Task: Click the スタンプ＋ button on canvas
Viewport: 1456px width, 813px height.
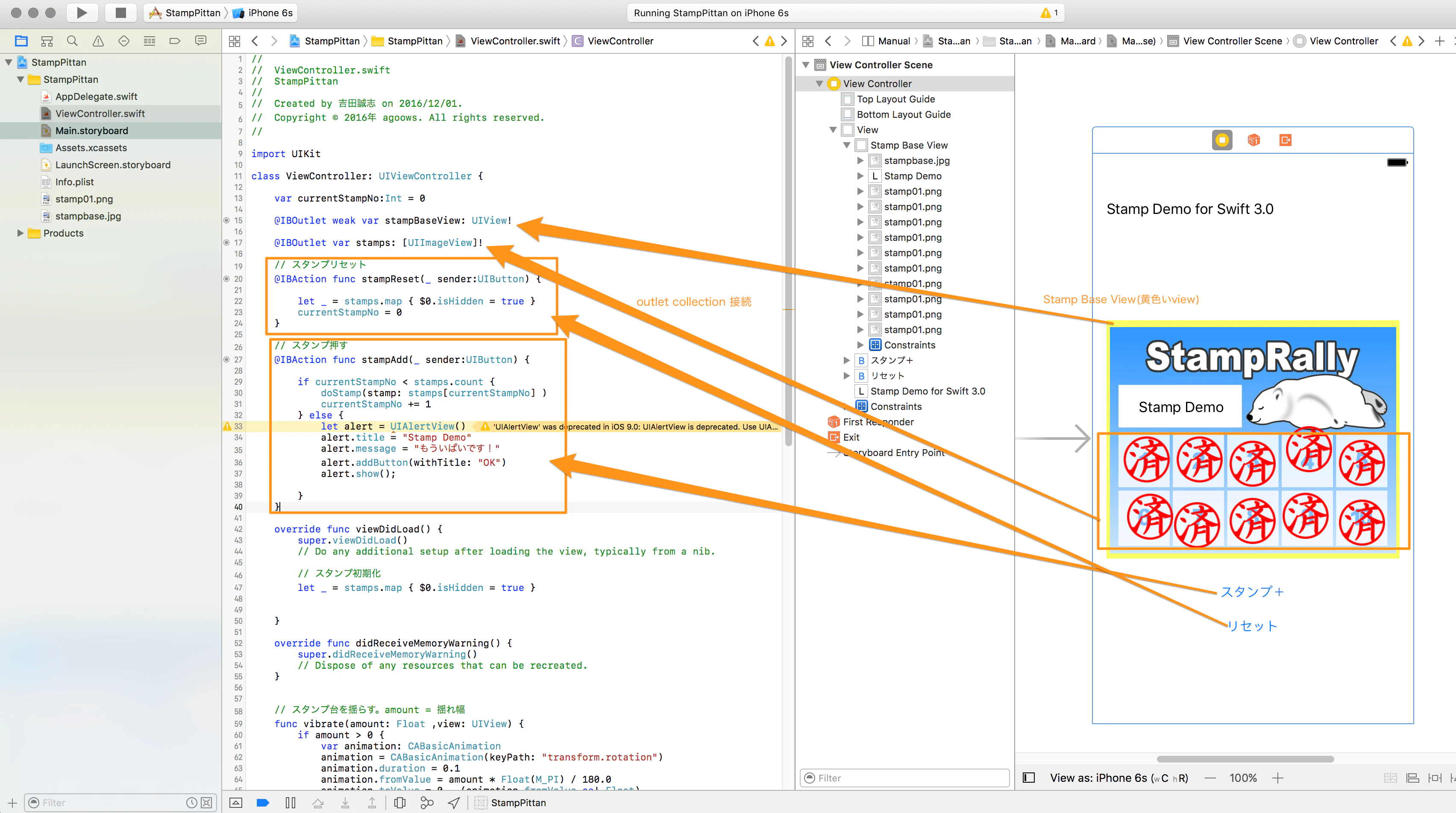Action: (x=1252, y=592)
